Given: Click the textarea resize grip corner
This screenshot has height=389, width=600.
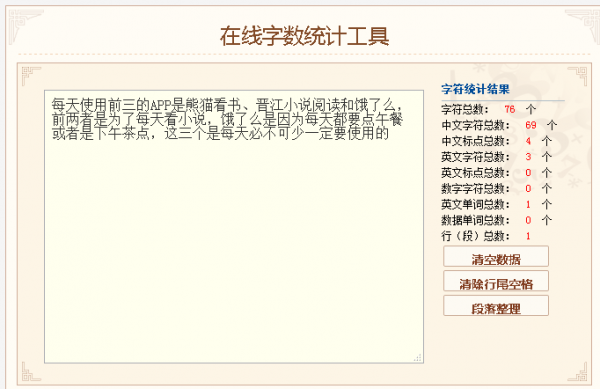Looking at the screenshot, I should coord(418,358).
